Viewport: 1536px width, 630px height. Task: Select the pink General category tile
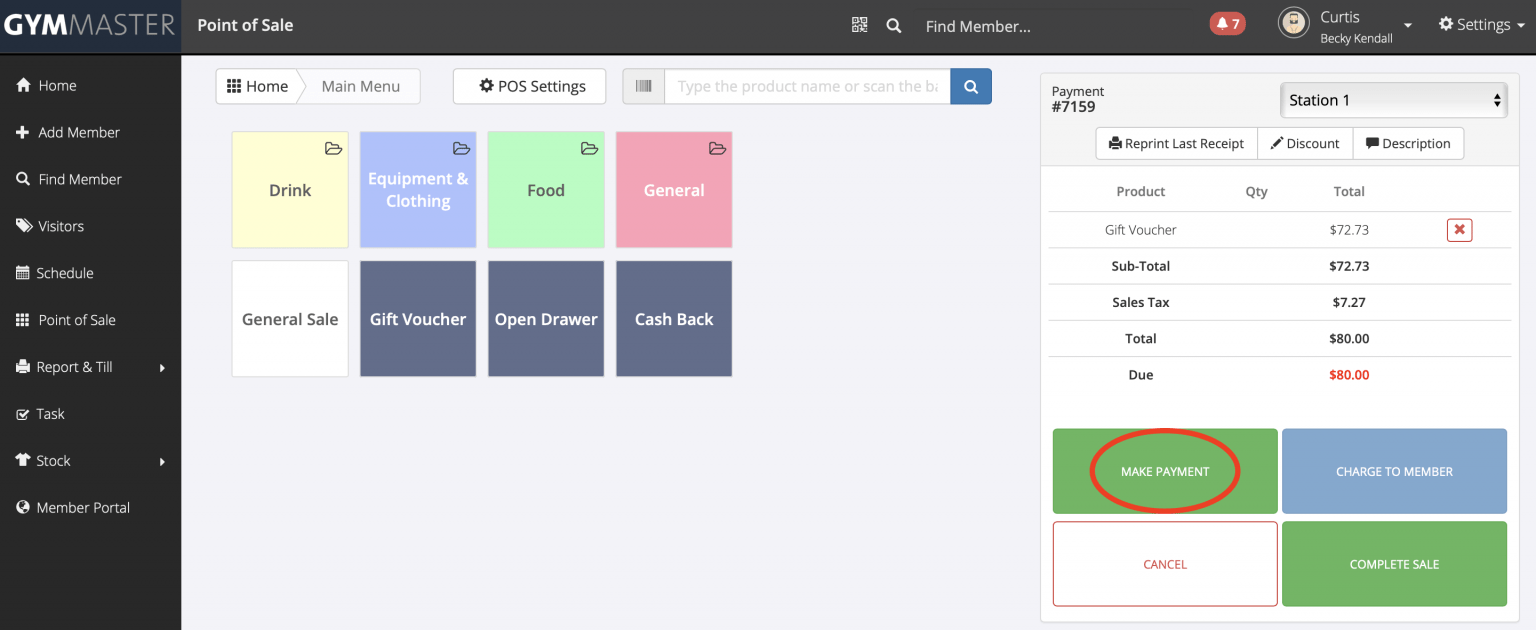click(x=674, y=190)
